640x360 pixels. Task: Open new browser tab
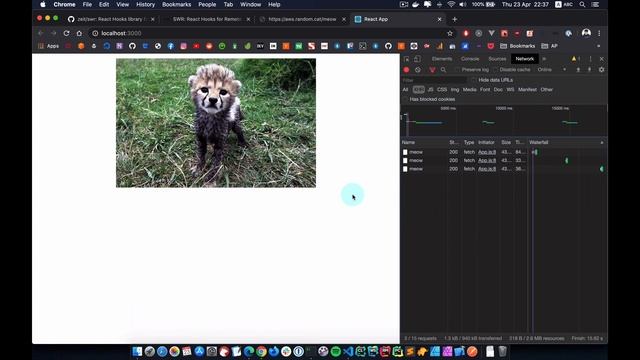454,19
